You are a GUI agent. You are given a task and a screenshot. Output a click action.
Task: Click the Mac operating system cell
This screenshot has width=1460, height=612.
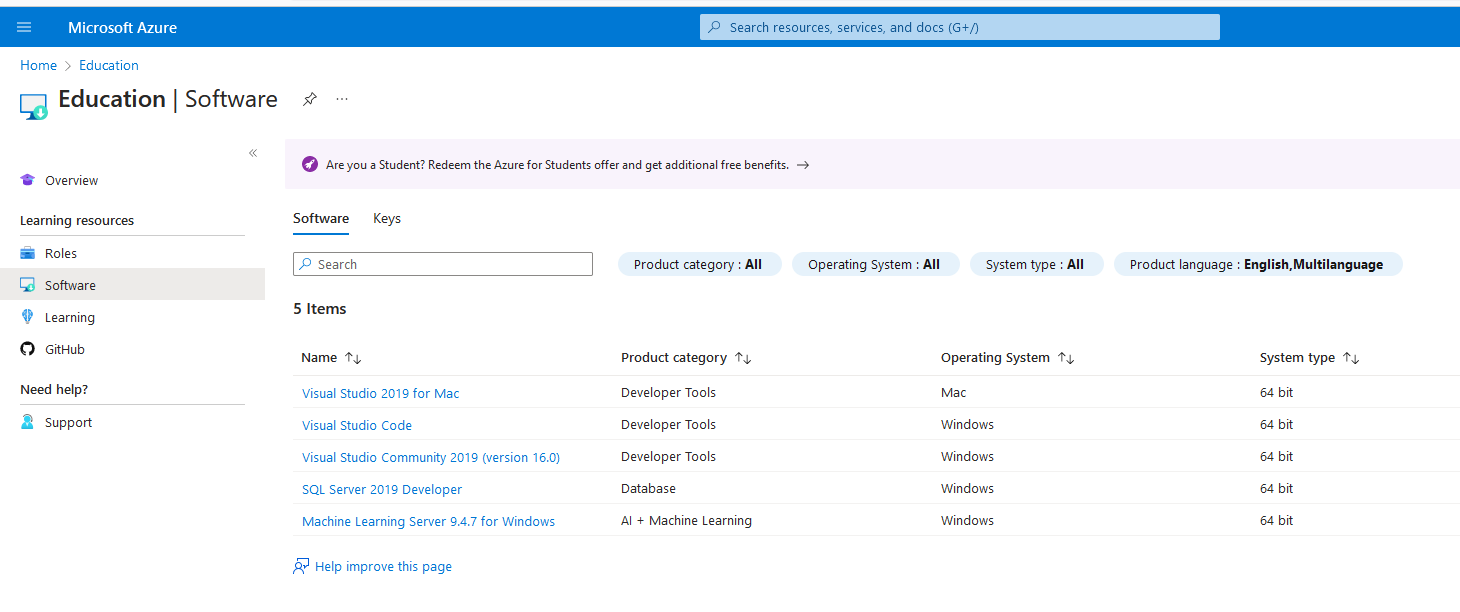pos(954,393)
